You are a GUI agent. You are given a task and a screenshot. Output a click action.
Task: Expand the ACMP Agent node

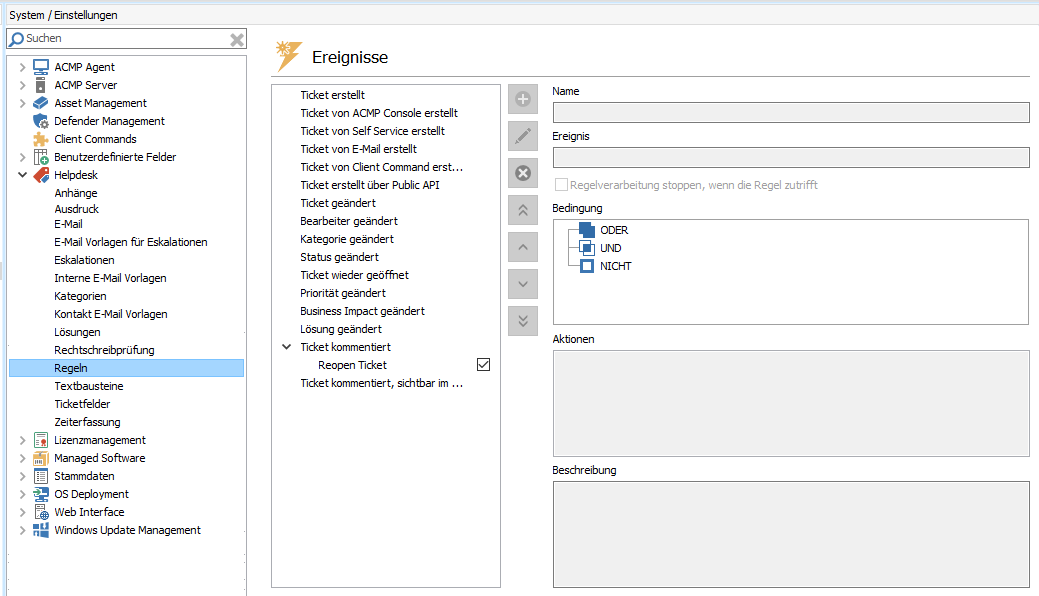[x=23, y=67]
